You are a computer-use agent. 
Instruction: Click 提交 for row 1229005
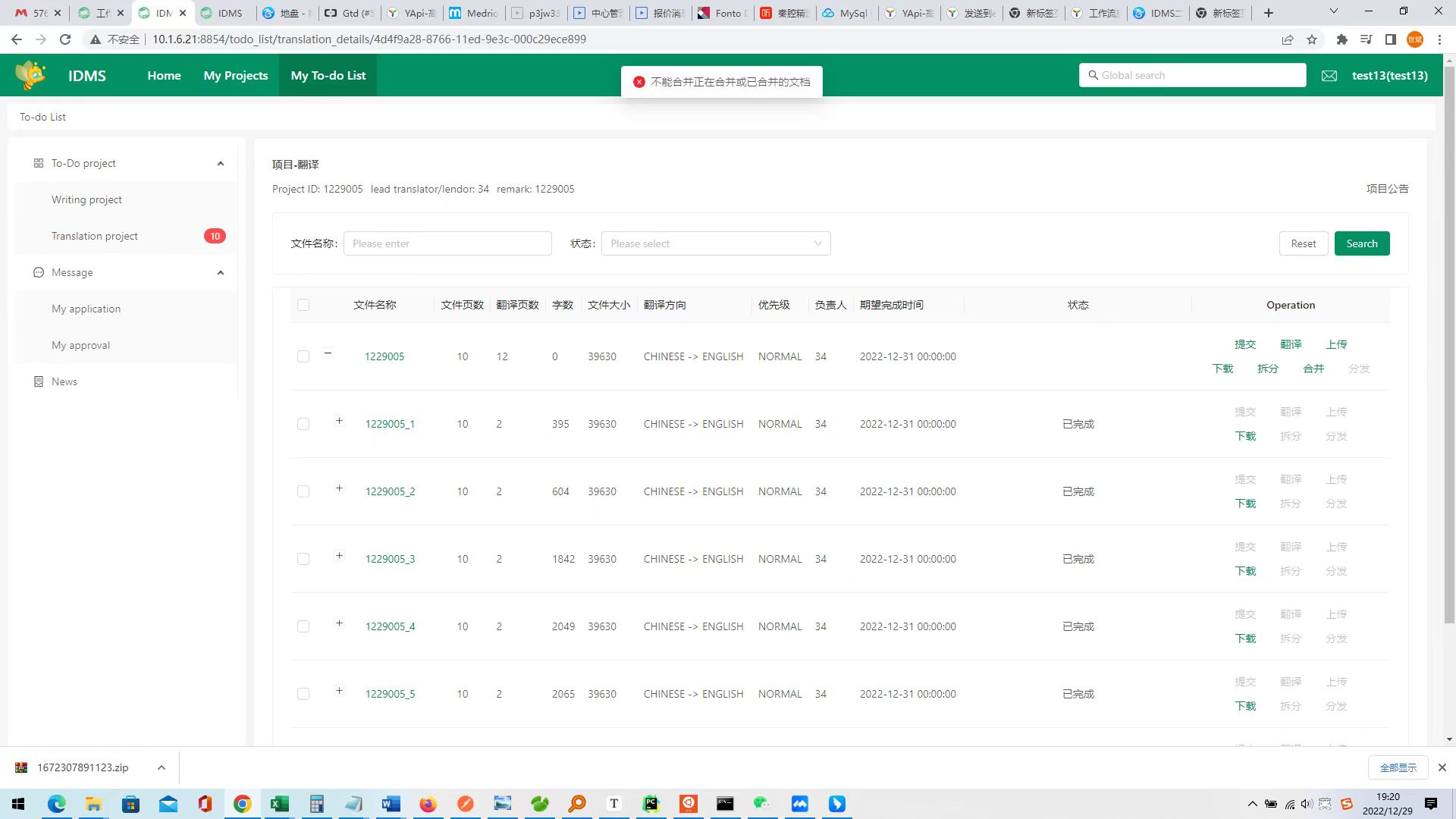(1245, 344)
